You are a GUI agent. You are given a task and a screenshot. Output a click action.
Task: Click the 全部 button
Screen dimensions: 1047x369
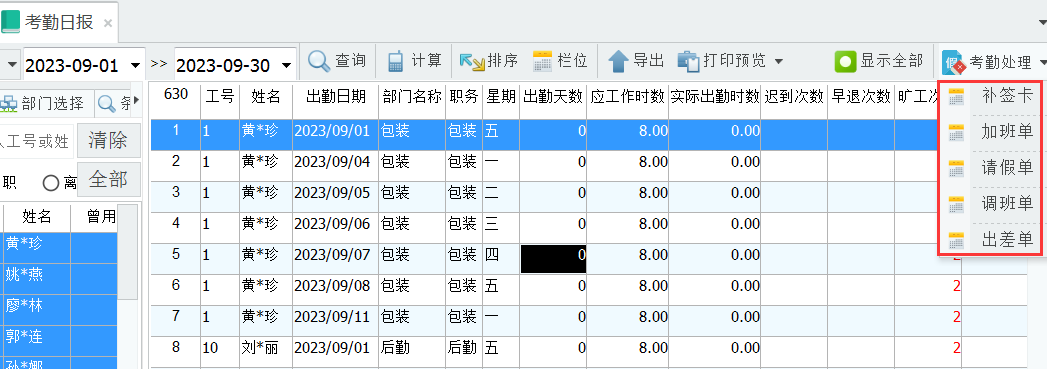108,179
